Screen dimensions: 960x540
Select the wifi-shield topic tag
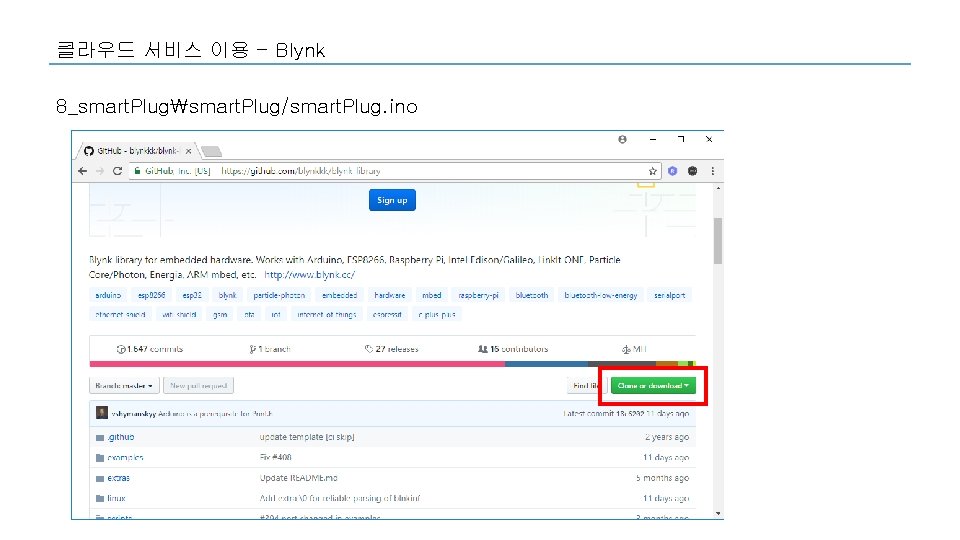pos(179,315)
